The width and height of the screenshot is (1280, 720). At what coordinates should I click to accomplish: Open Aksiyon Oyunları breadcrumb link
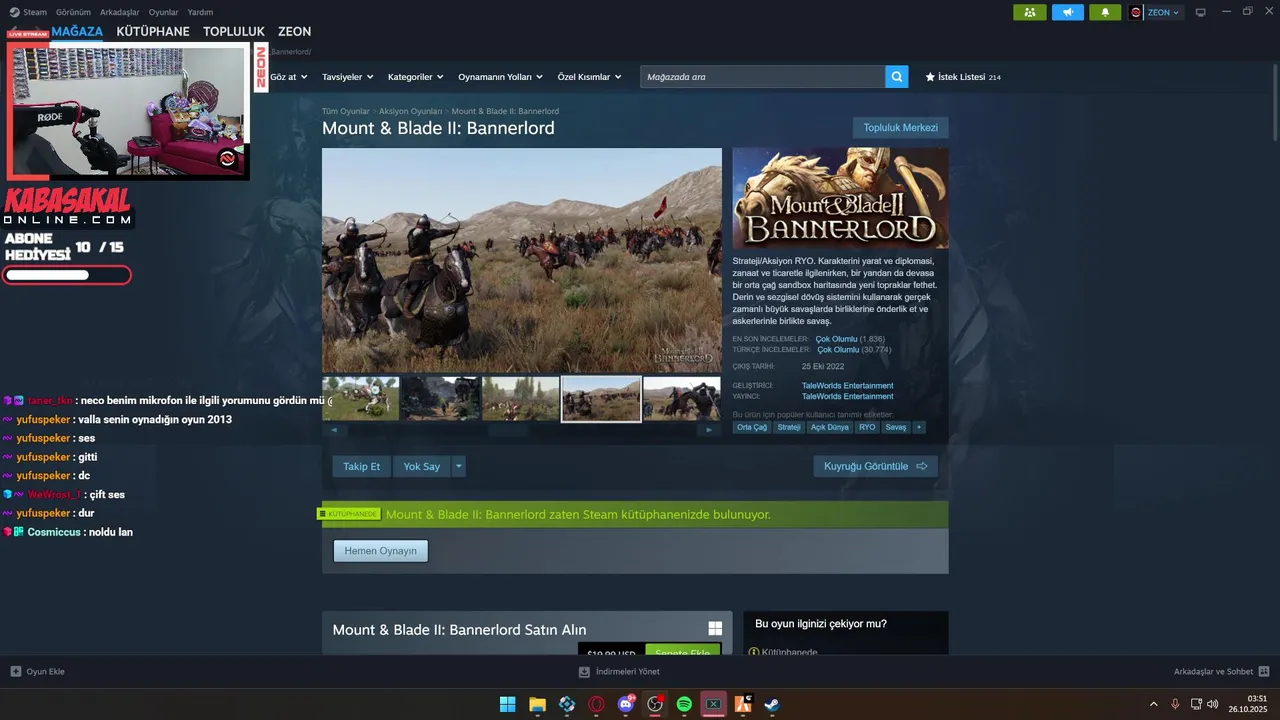click(410, 111)
